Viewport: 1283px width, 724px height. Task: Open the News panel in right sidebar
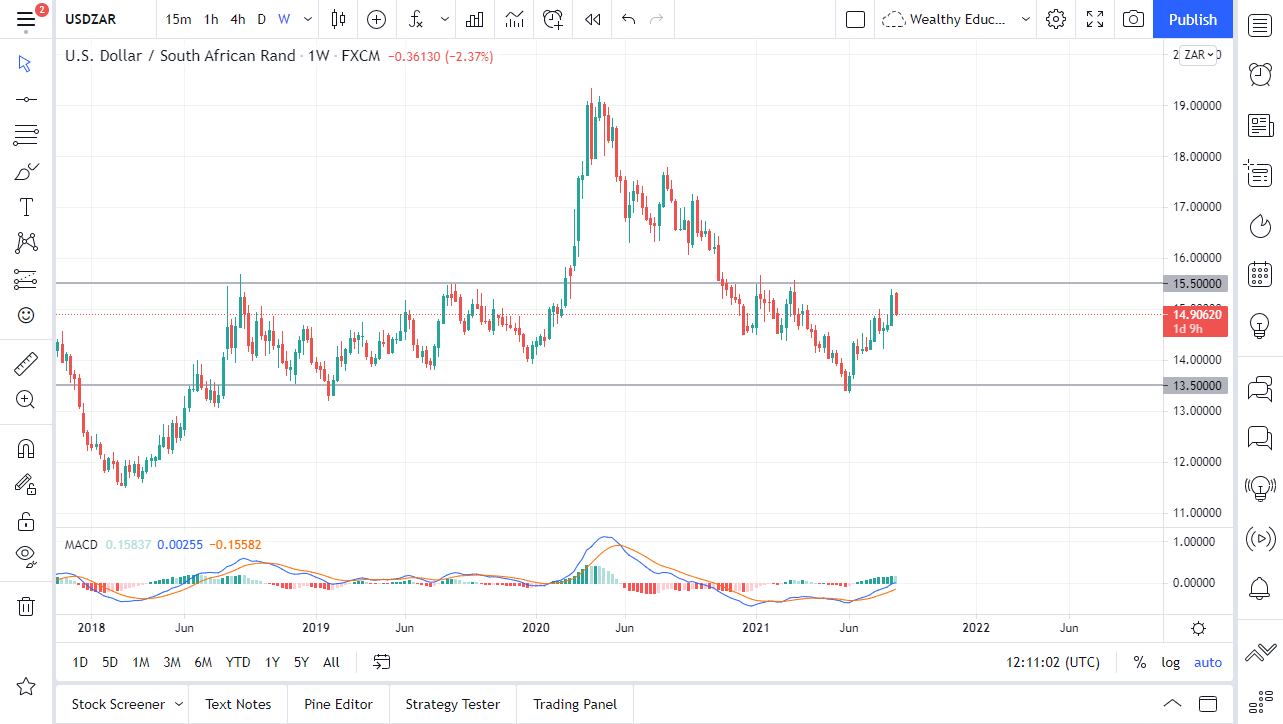1260,125
